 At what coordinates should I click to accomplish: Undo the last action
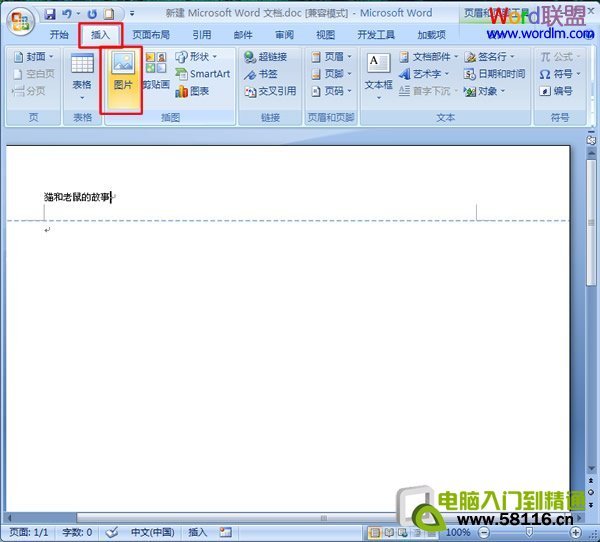[x=67, y=15]
